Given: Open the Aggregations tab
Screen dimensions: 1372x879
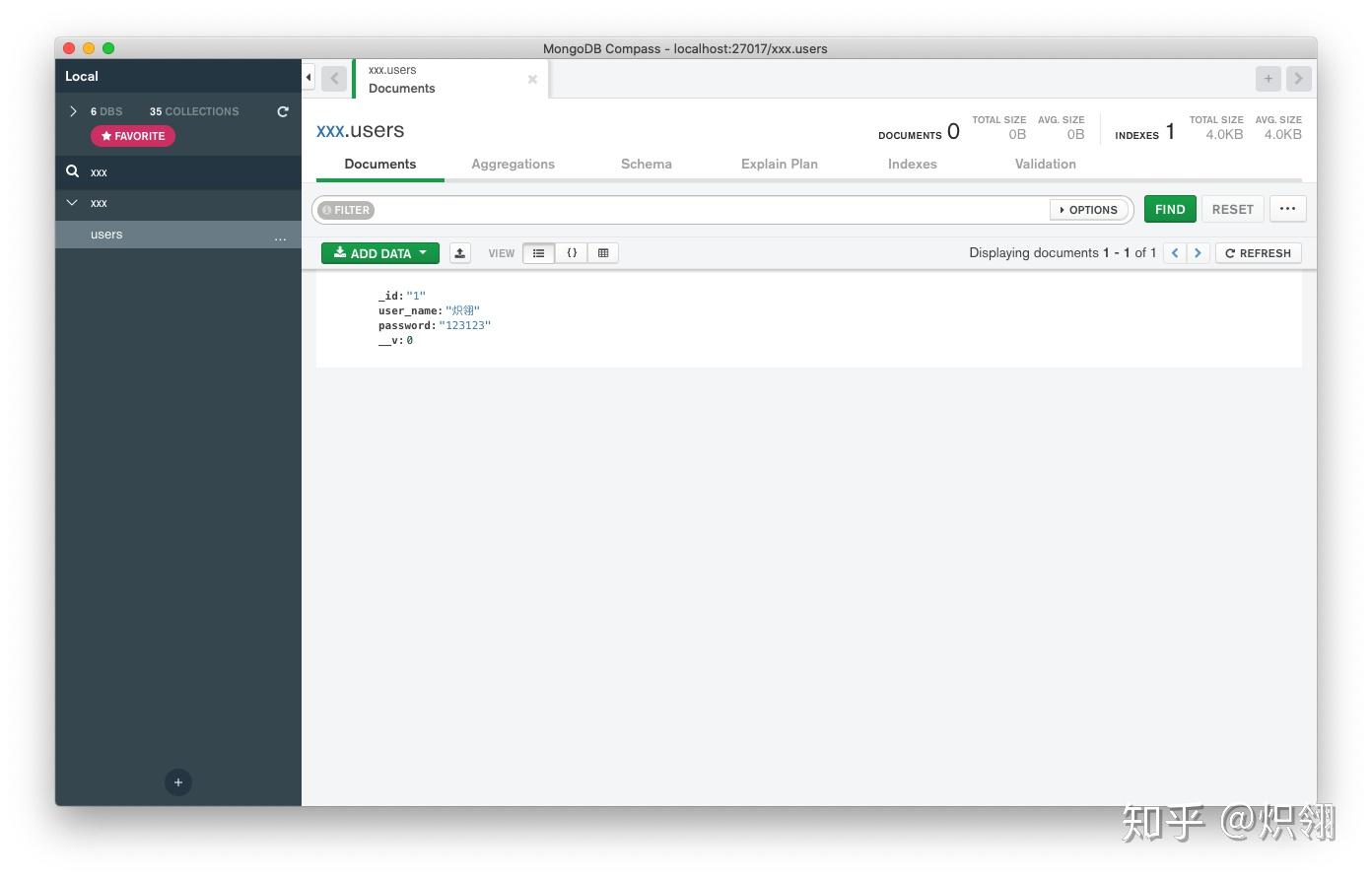Looking at the screenshot, I should pos(513,164).
